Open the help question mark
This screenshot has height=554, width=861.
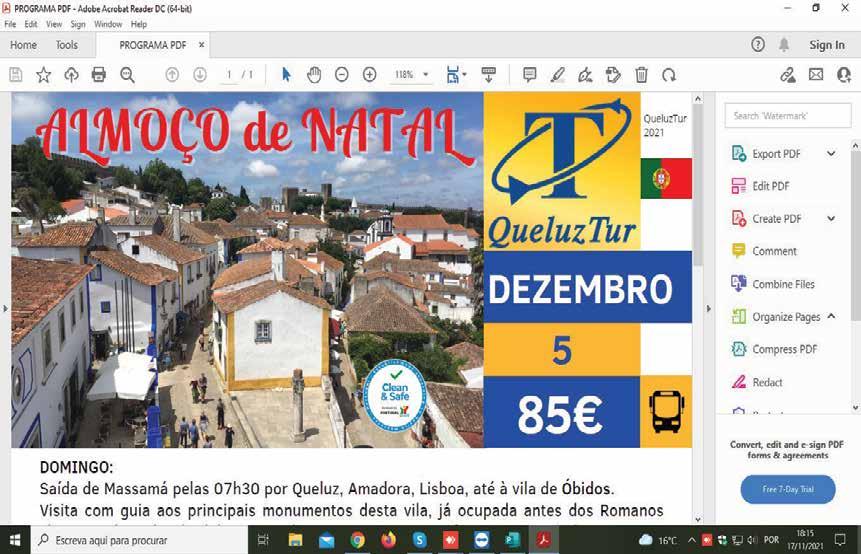[758, 44]
